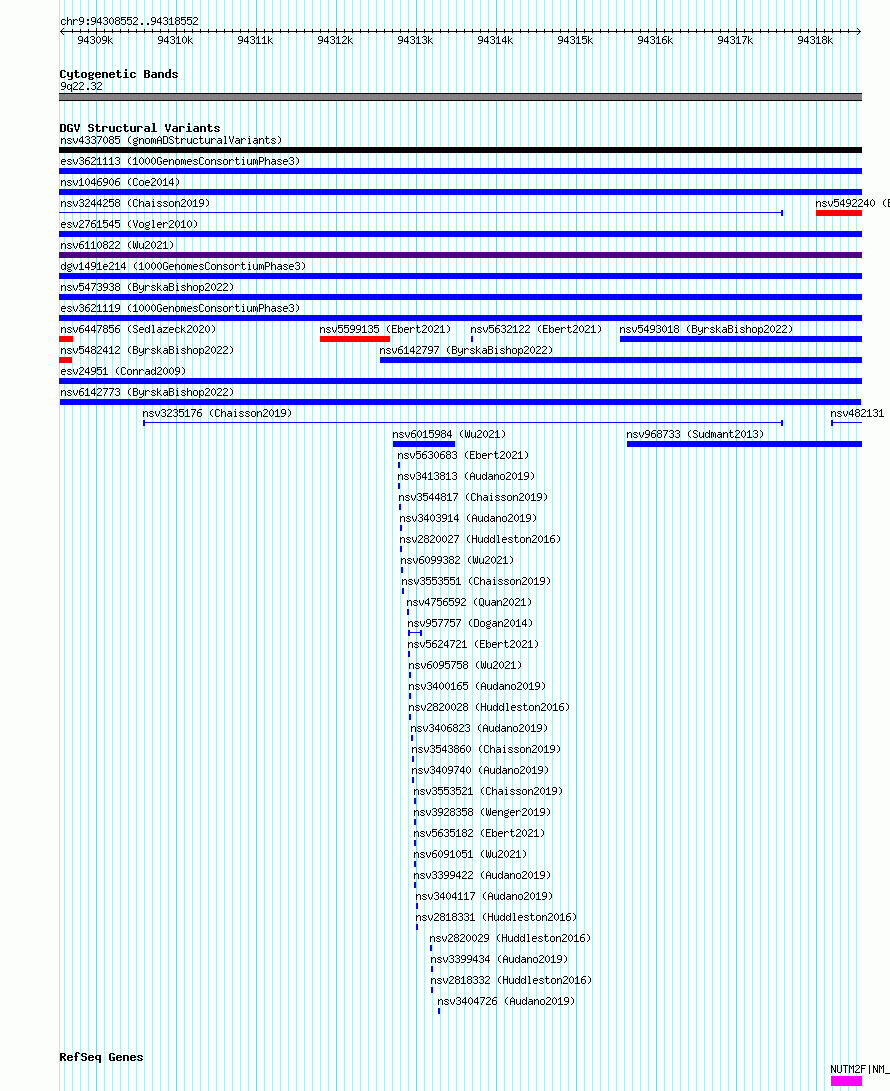Select nsv5635182 (Ebert2021) label
Screen dimensions: 890x1091
(479, 834)
